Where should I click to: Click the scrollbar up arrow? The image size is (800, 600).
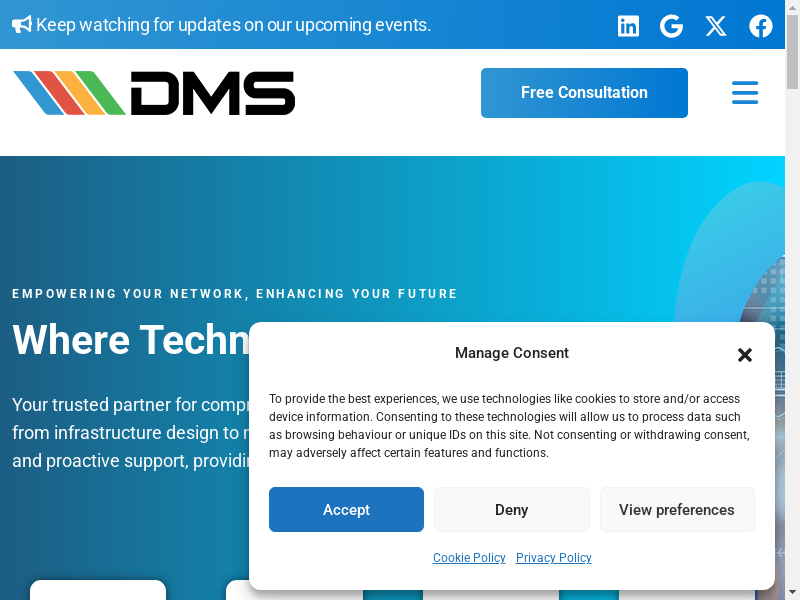792,8
